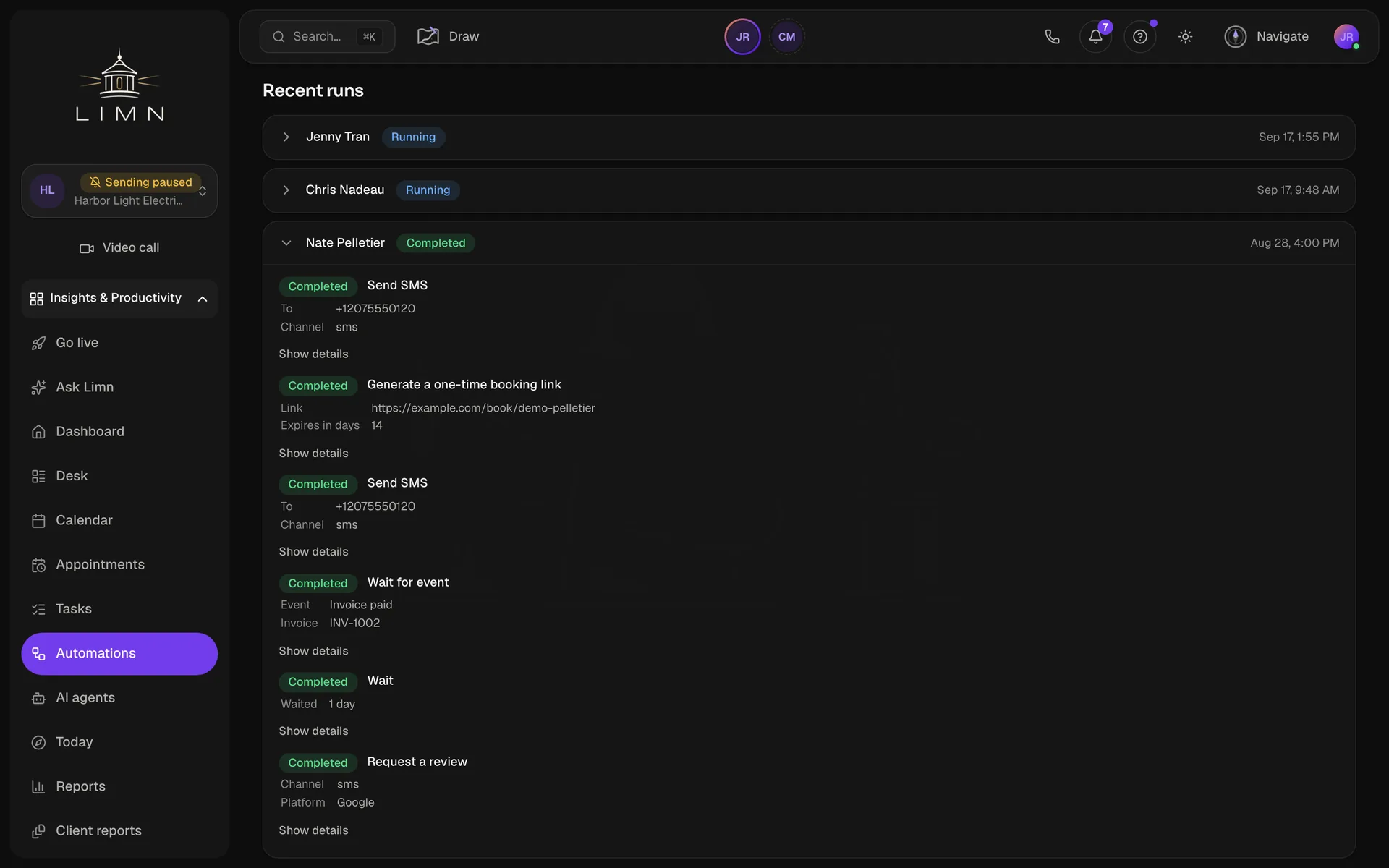Open the help question mark icon
Screen dimensions: 1389x868
pos(1139,36)
